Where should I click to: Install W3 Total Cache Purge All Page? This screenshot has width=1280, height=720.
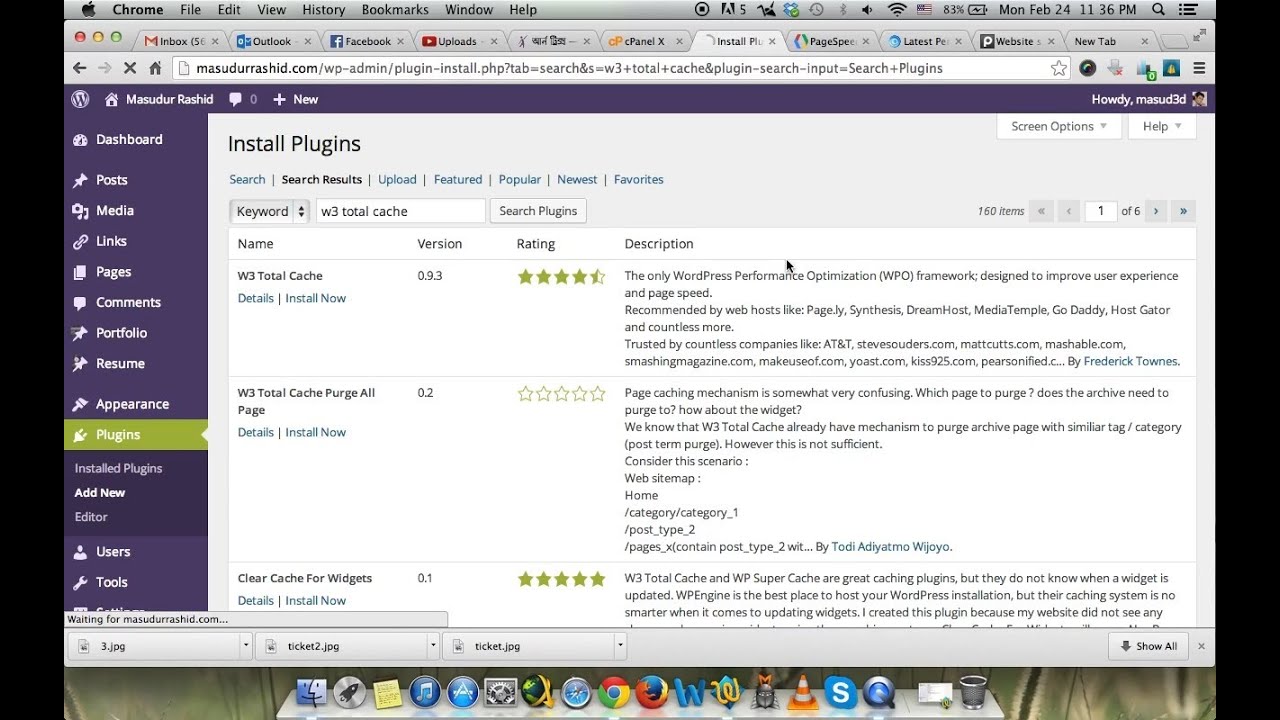pyautogui.click(x=315, y=432)
